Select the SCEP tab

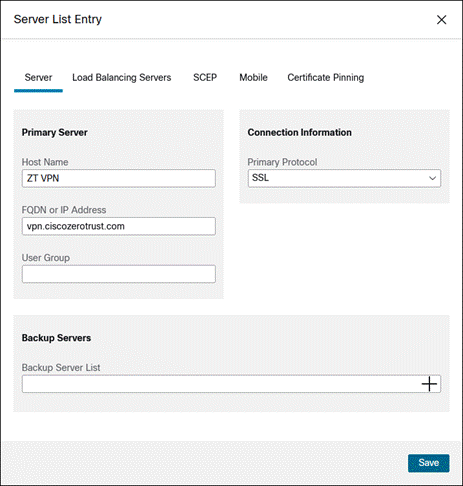(x=205, y=78)
